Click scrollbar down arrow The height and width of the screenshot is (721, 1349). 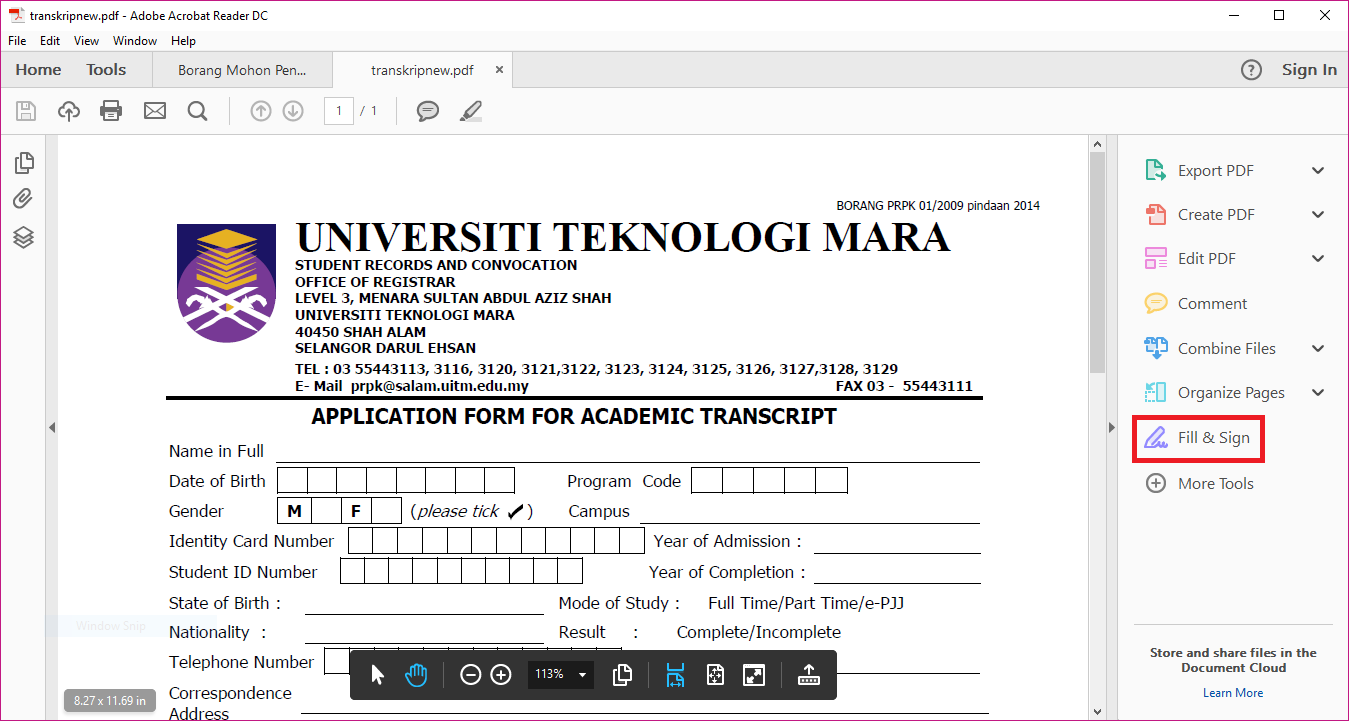point(1097,712)
